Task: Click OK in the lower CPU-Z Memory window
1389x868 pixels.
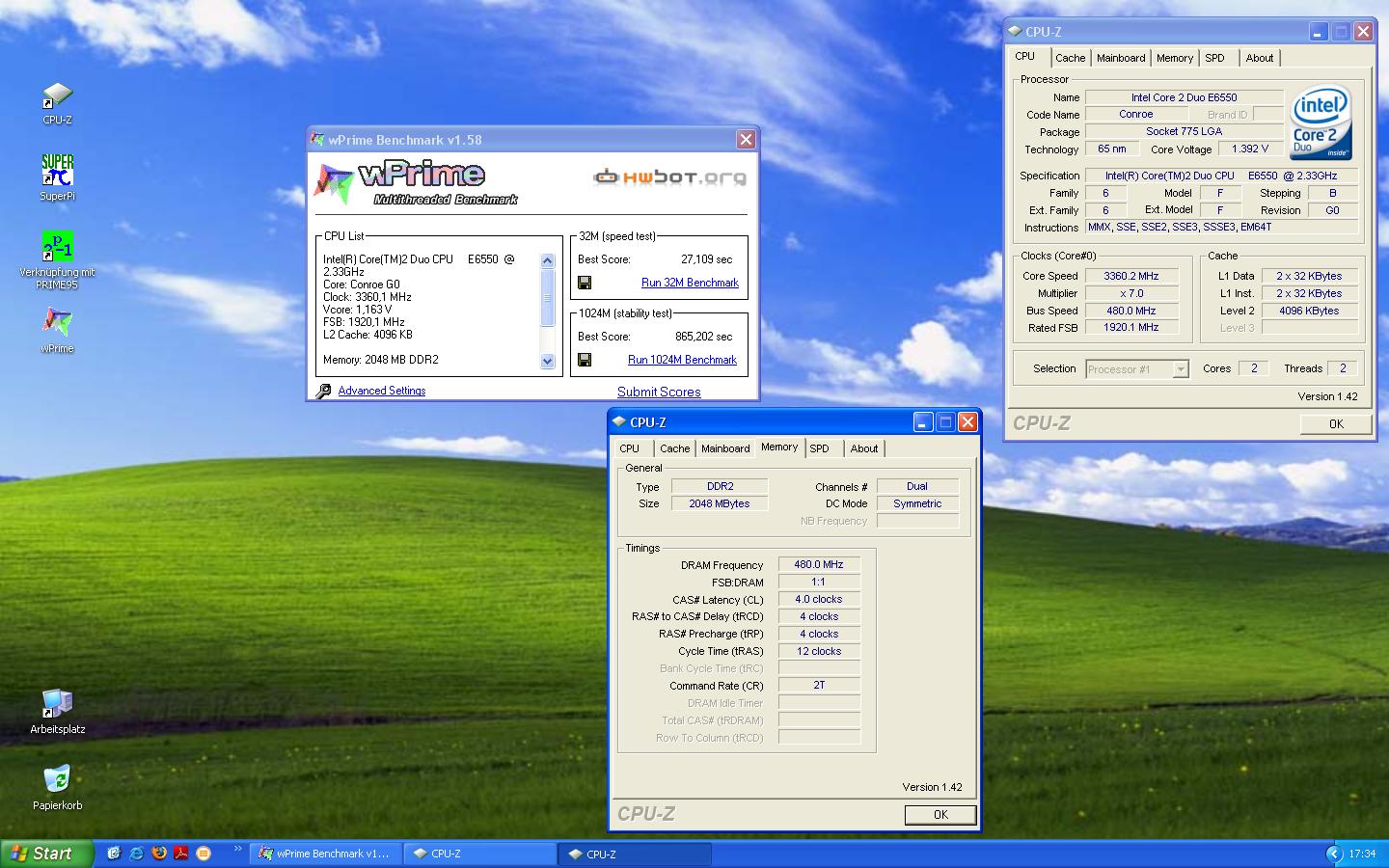Action: point(940,815)
